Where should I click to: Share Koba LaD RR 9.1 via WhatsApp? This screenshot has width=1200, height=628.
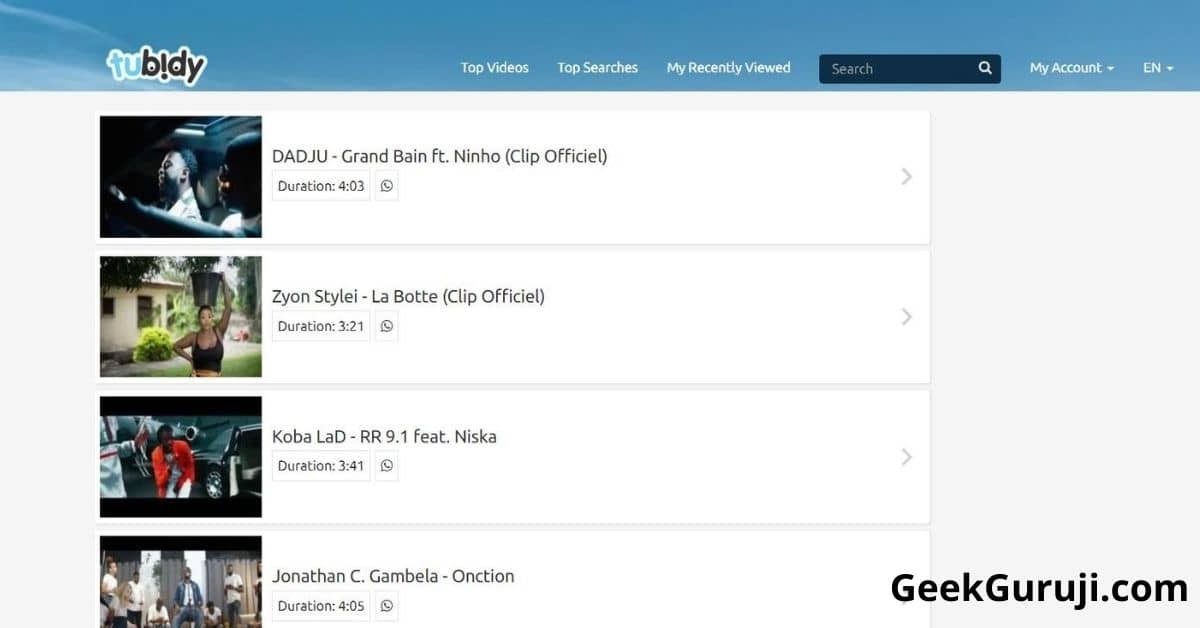(x=387, y=466)
